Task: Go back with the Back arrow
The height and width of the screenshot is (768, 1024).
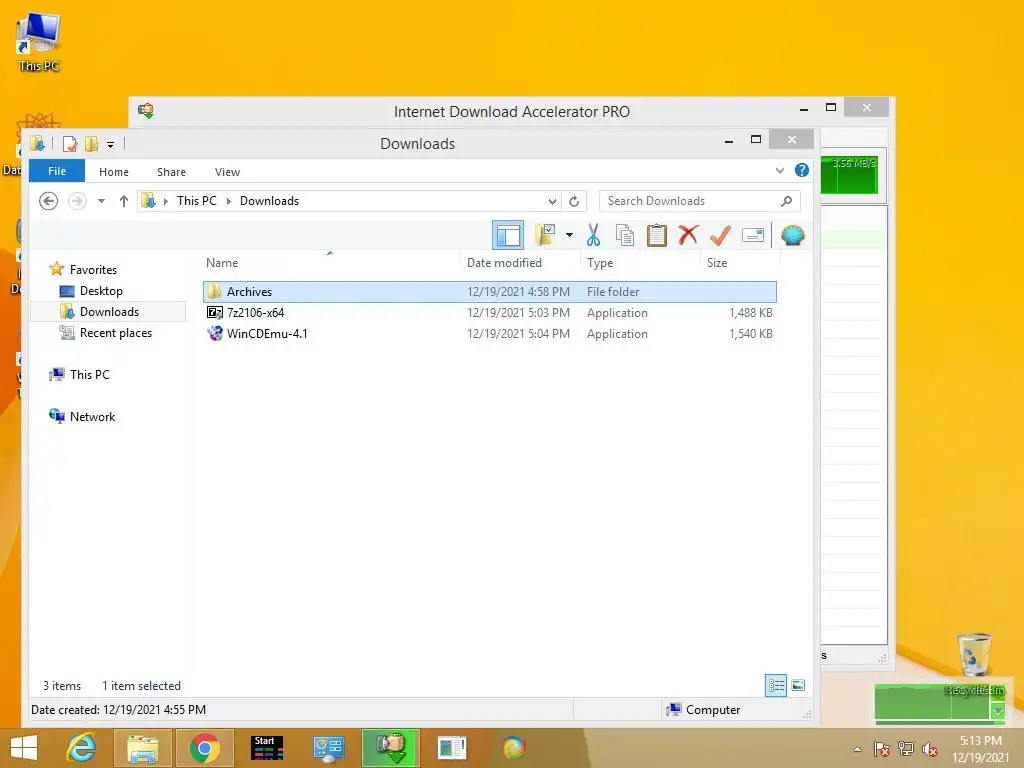Action: click(48, 201)
